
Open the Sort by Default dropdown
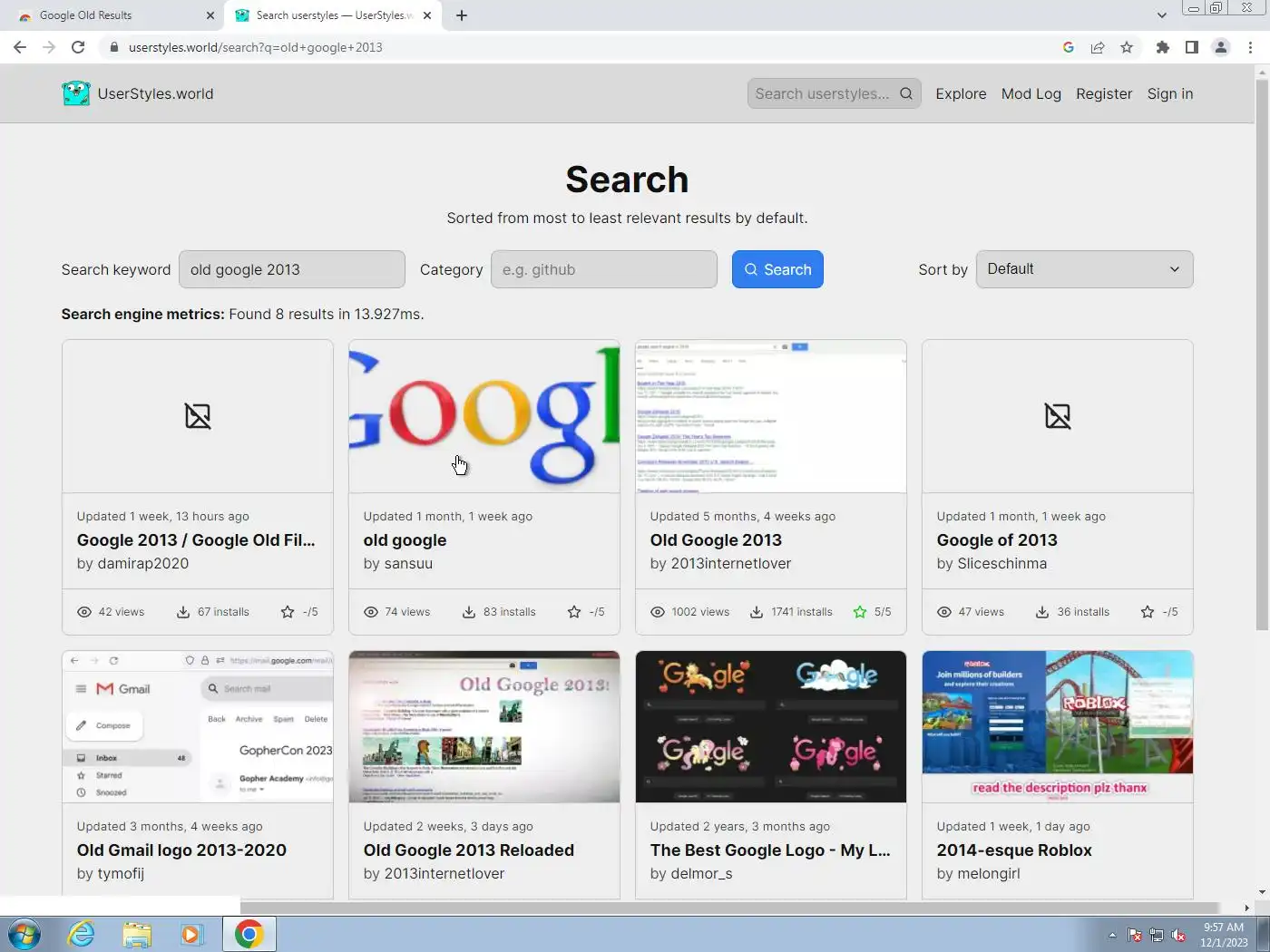click(x=1084, y=269)
